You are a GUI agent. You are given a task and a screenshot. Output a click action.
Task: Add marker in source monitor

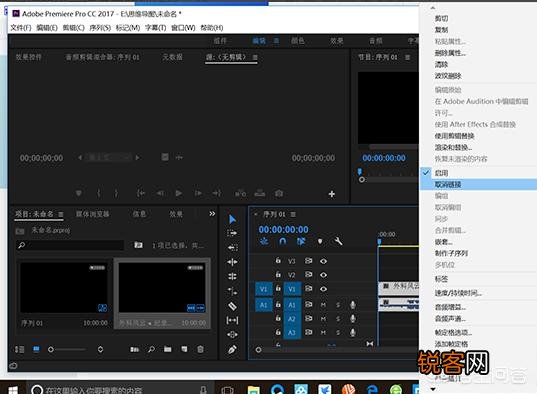point(79,194)
